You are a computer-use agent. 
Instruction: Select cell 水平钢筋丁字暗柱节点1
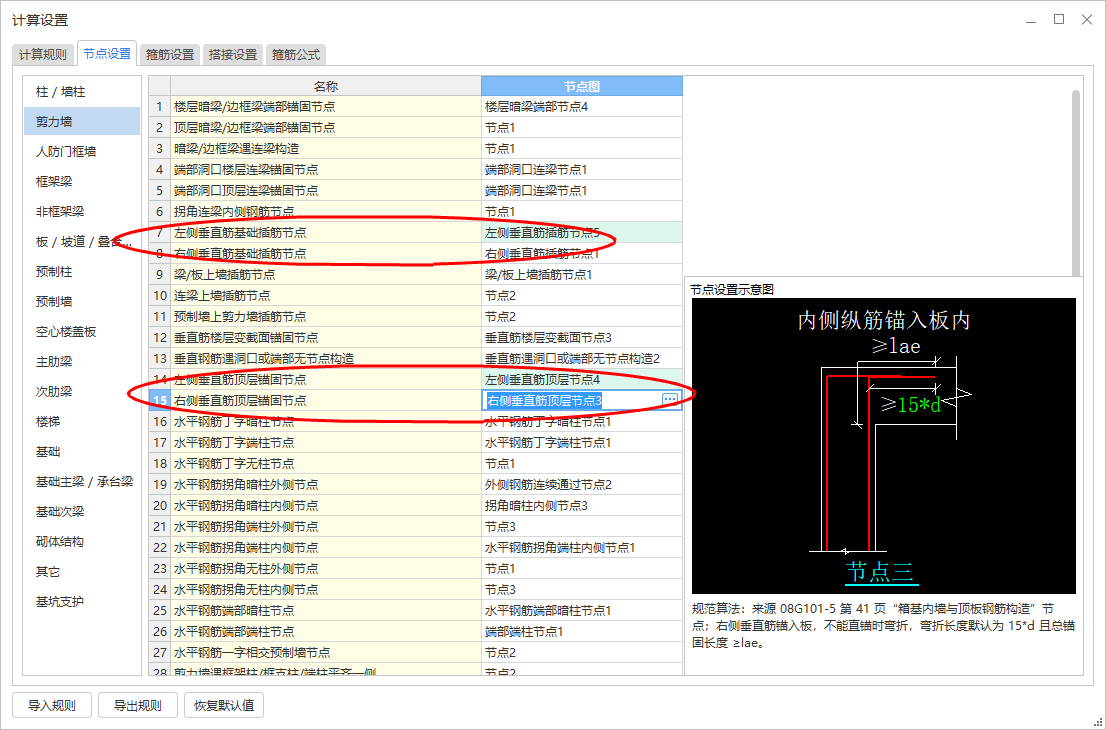582,421
